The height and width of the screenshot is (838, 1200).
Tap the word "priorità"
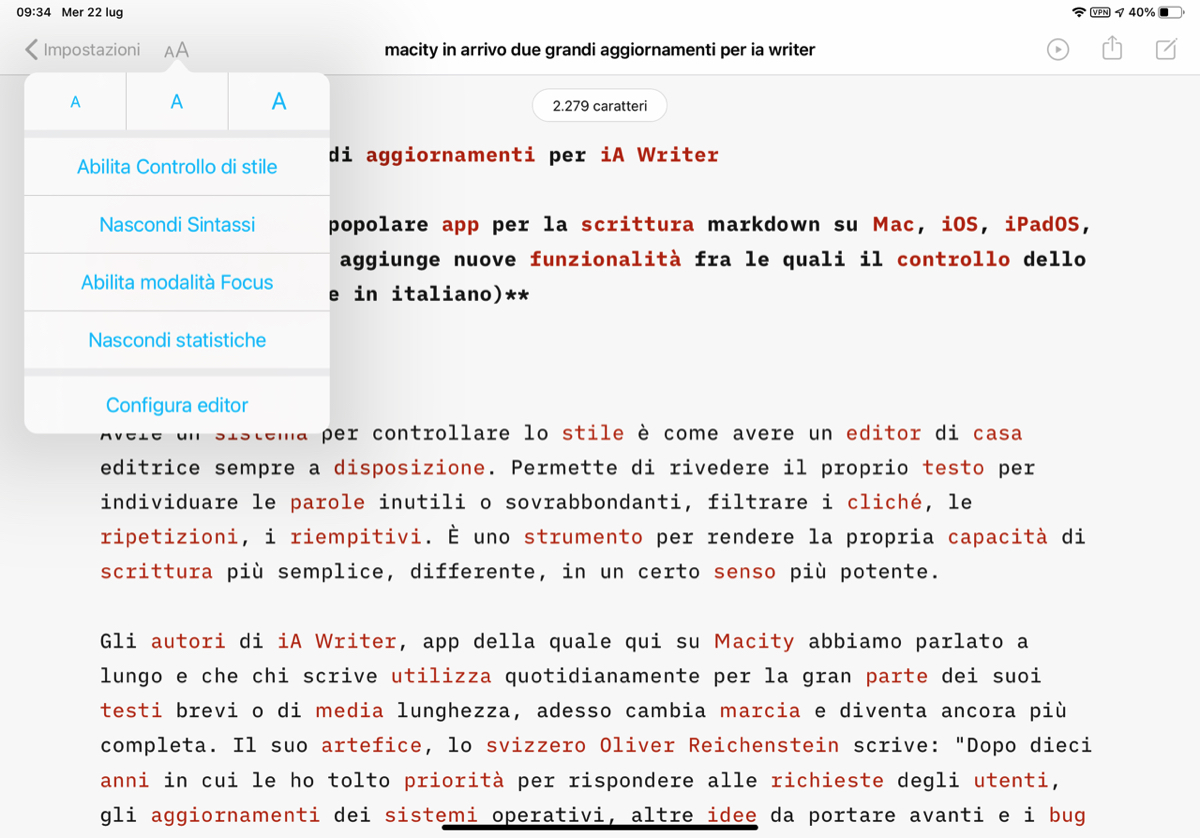pyautogui.click(x=454, y=780)
